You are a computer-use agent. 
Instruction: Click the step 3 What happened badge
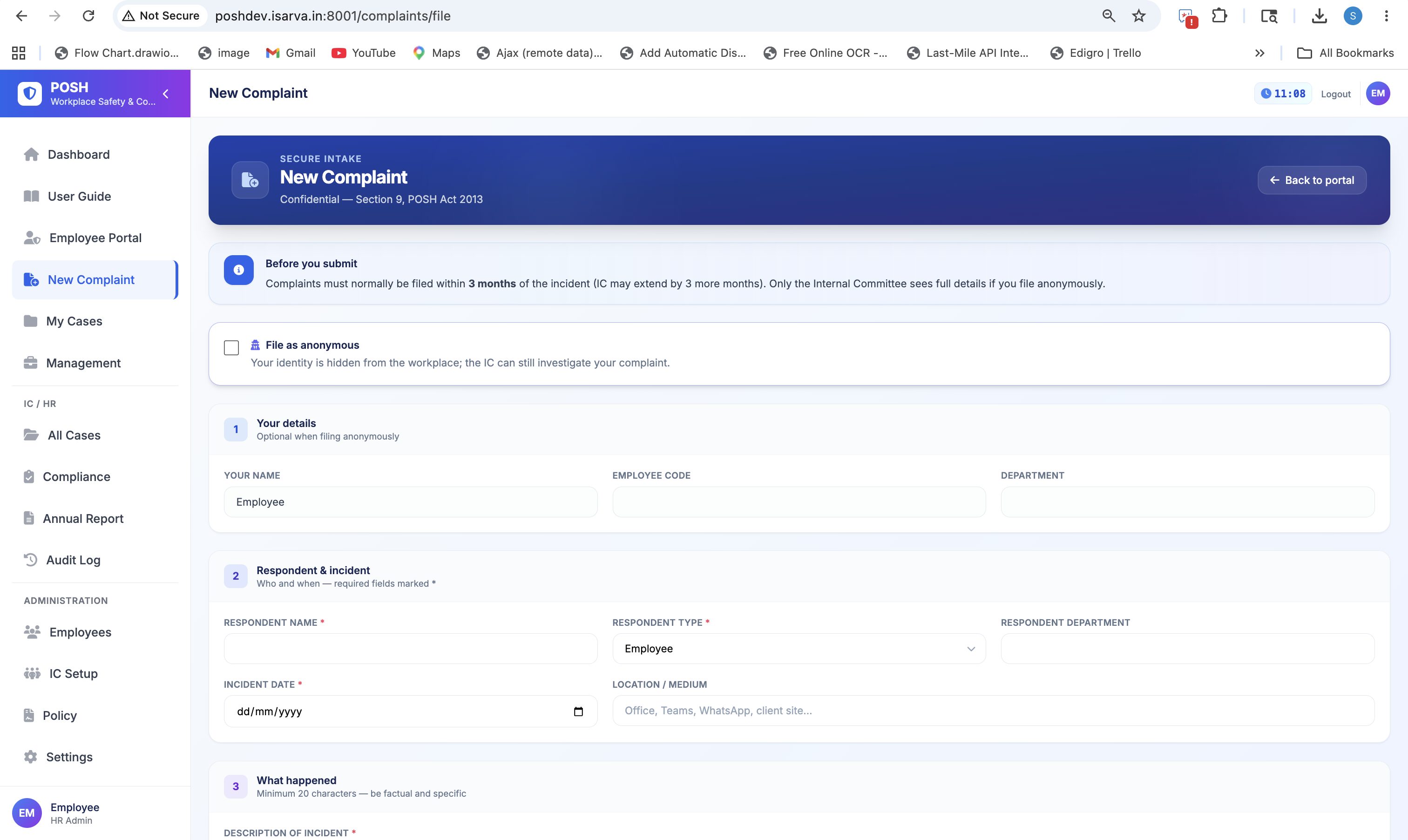tap(236, 786)
